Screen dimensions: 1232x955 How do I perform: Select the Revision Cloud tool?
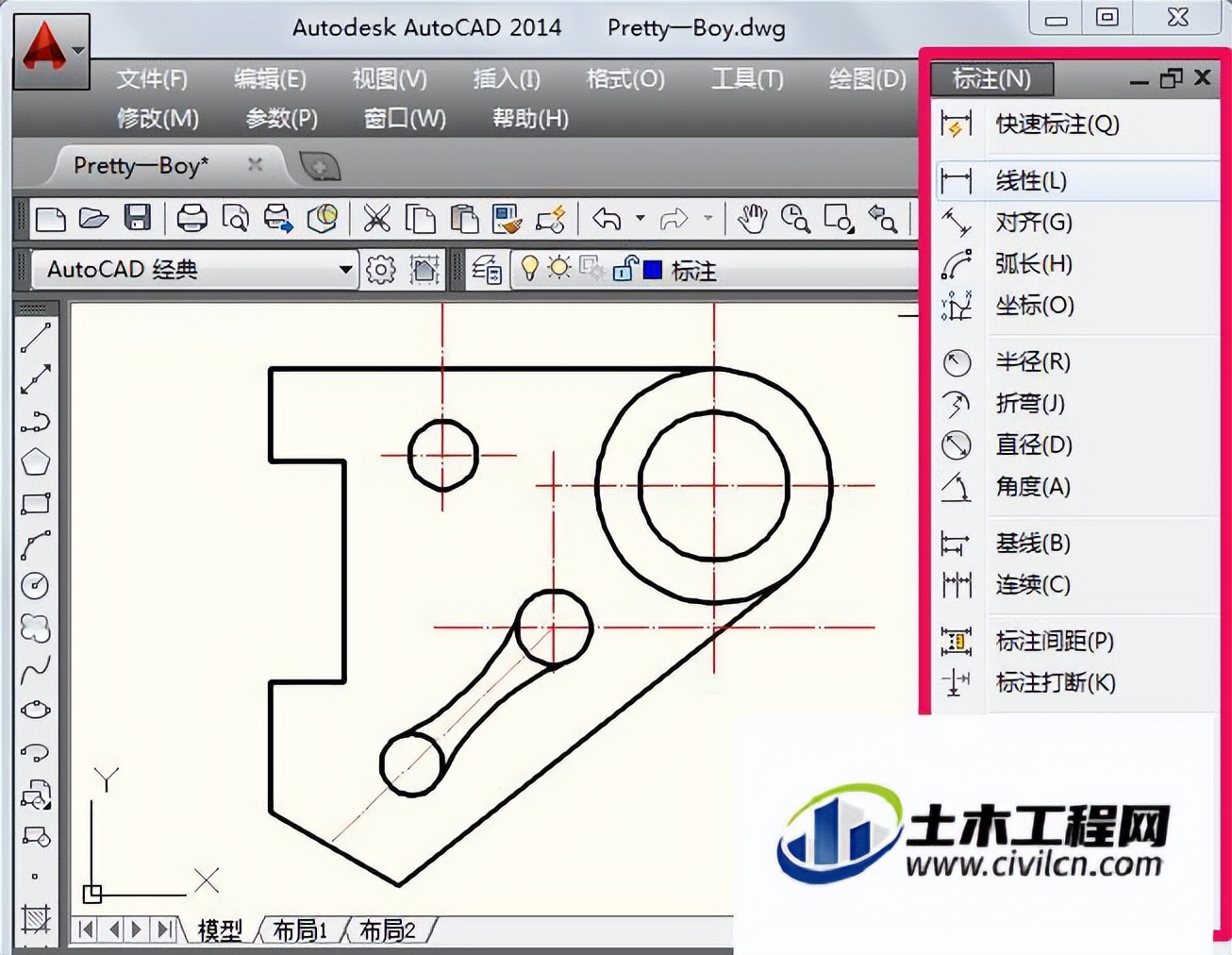tap(35, 628)
